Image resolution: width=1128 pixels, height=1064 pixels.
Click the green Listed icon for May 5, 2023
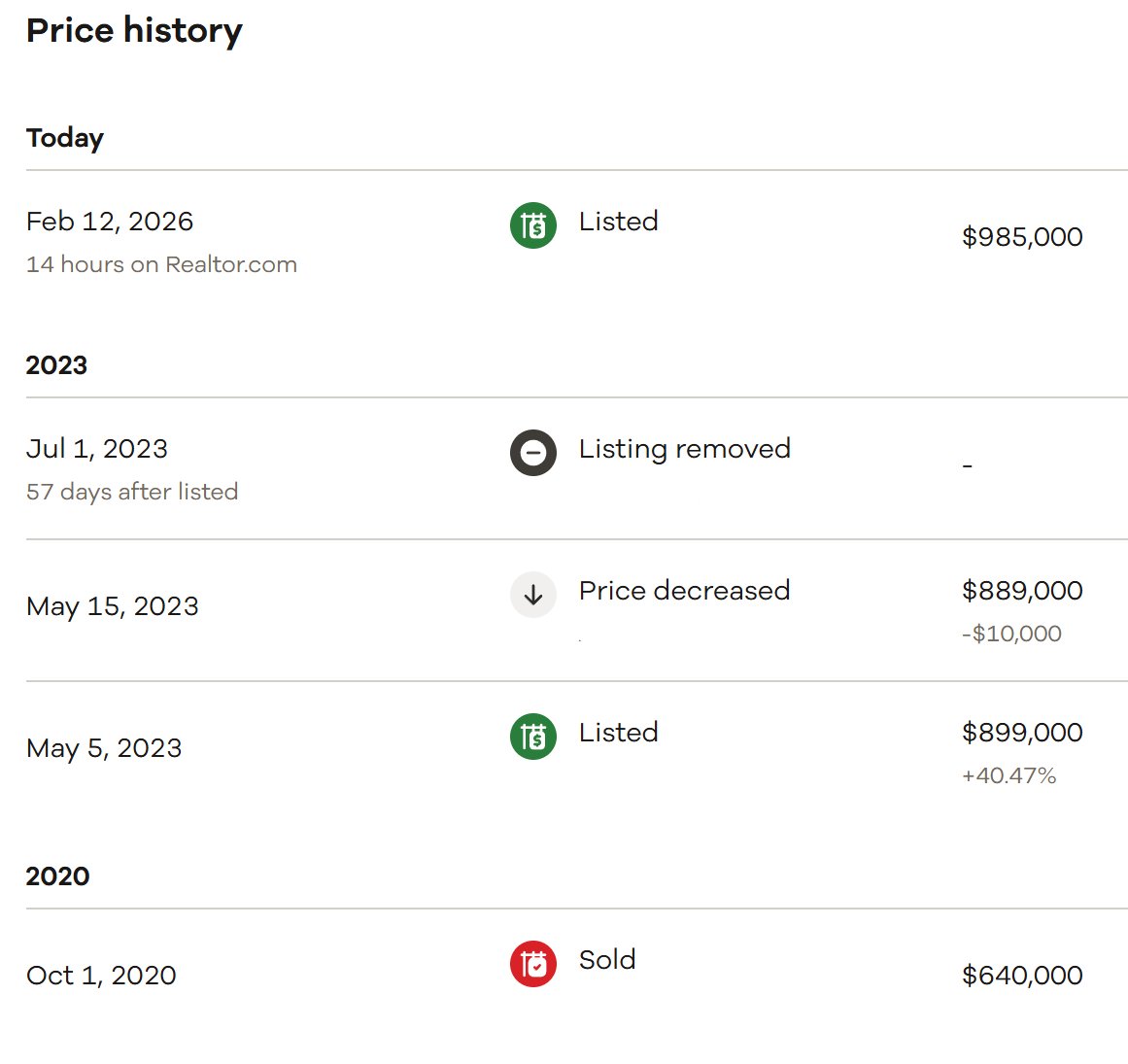[x=532, y=737]
